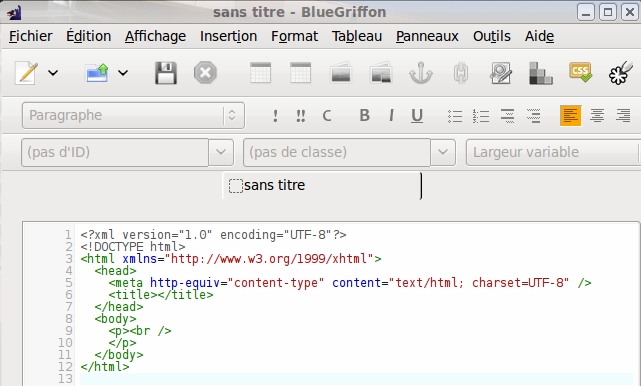The width and height of the screenshot is (641, 386).
Task: Open the Paragraphe format combo box
Action: click(x=133, y=115)
